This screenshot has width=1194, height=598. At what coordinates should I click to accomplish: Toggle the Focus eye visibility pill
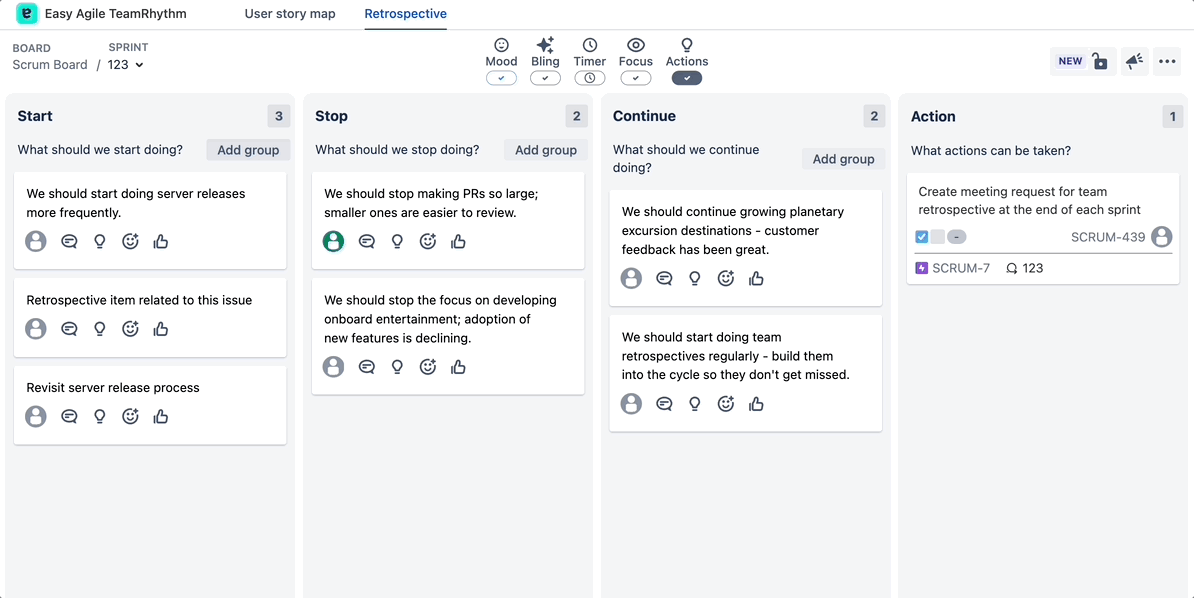pyautogui.click(x=636, y=78)
